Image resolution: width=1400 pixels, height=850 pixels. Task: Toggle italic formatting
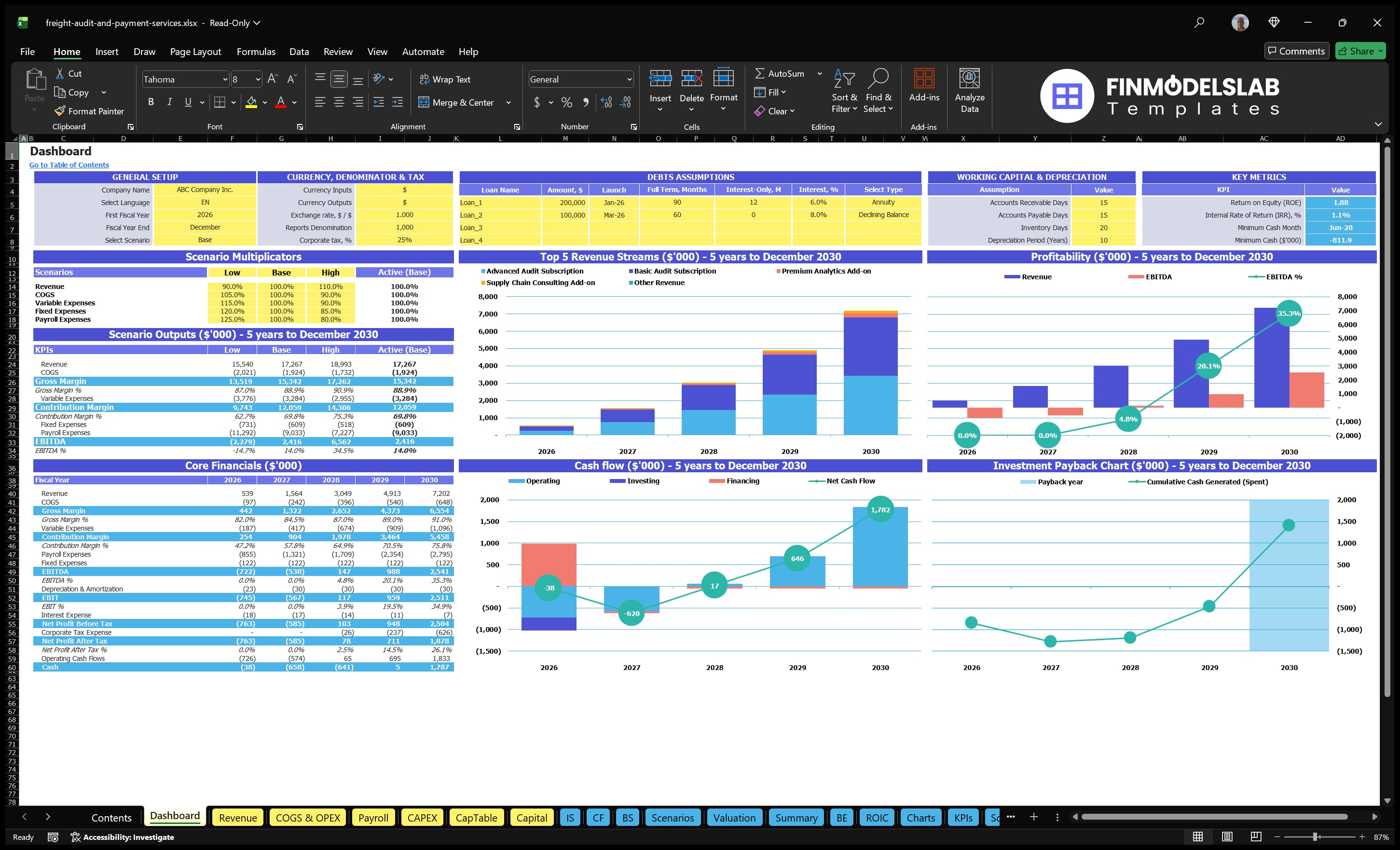click(169, 102)
